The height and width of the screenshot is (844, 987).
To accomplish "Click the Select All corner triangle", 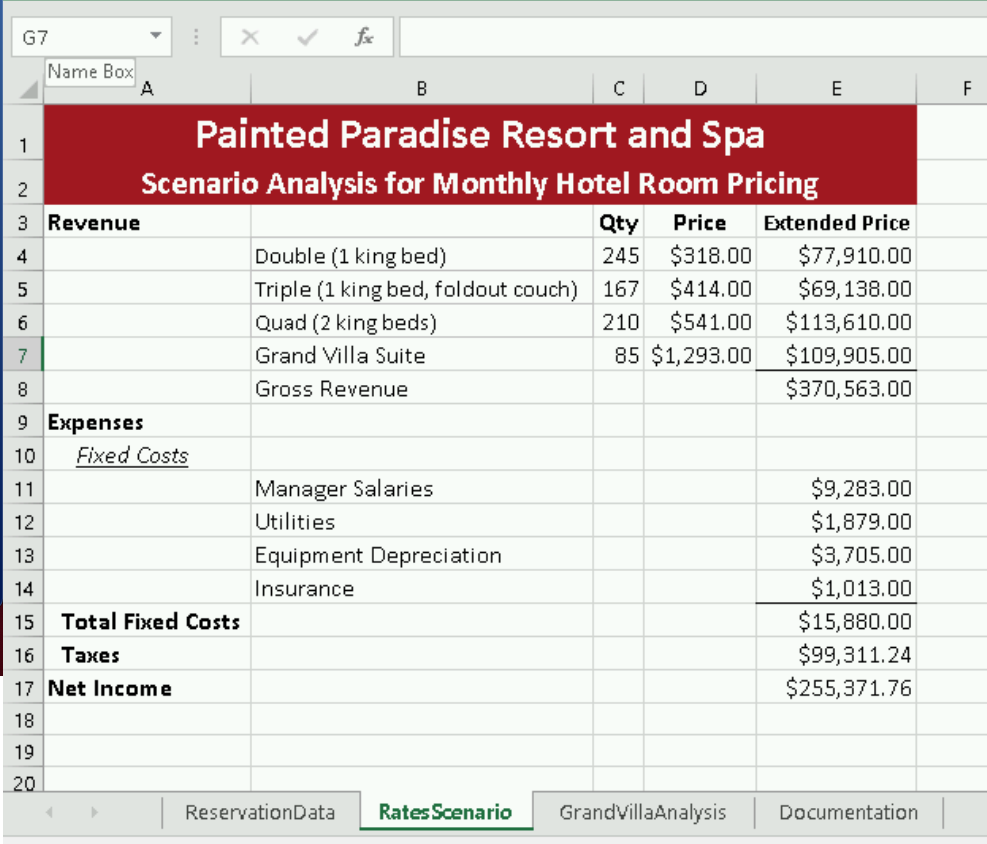I will pos(28,89).
